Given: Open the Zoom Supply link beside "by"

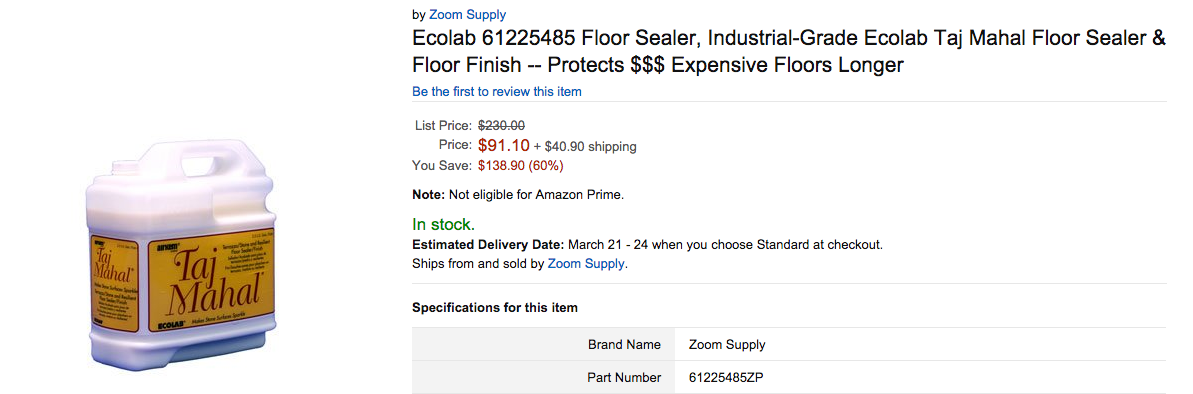Looking at the screenshot, I should 467,14.
